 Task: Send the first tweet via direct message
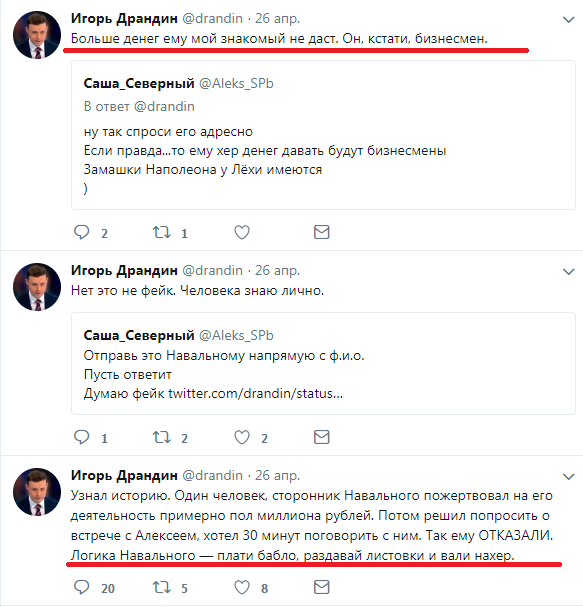[x=321, y=232]
